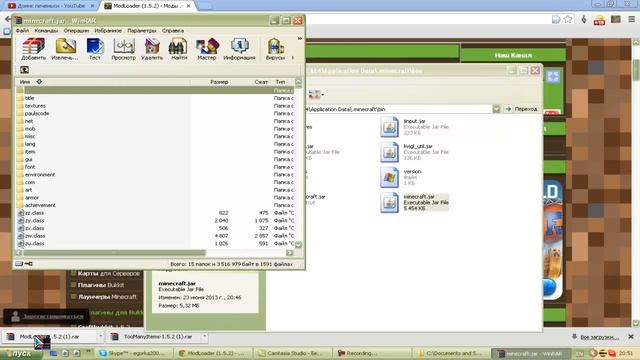The width and height of the screenshot is (640, 360).
Task: Select the armor folder in archive
Action: click(32, 198)
